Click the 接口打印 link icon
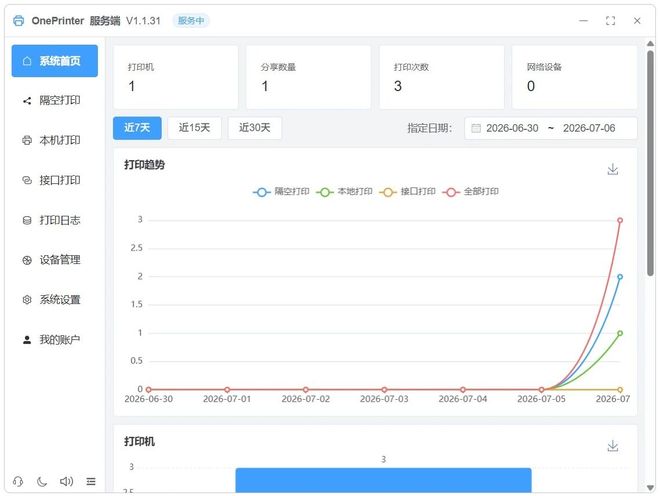Screen dimensions: 660x496 tap(27, 180)
